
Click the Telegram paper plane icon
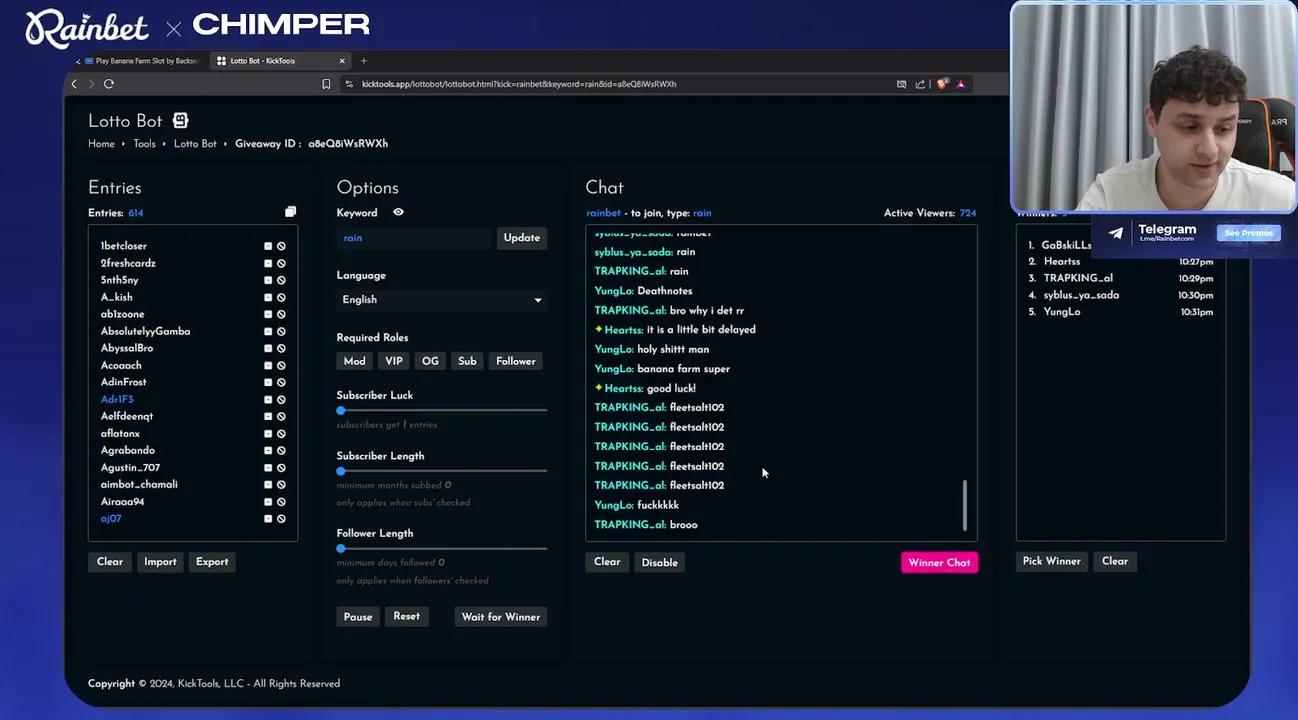click(1116, 233)
